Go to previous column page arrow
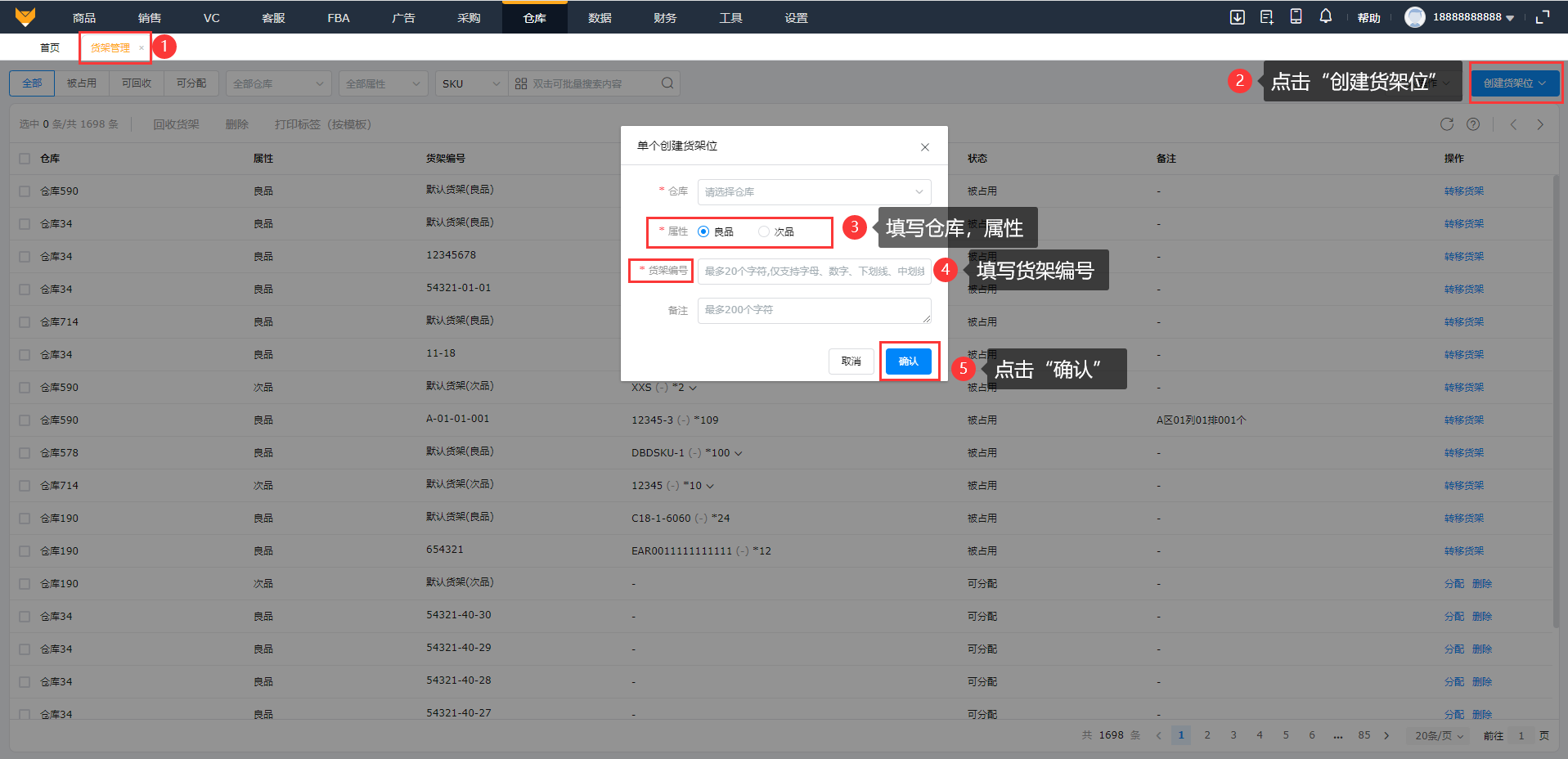 pos(1514,124)
